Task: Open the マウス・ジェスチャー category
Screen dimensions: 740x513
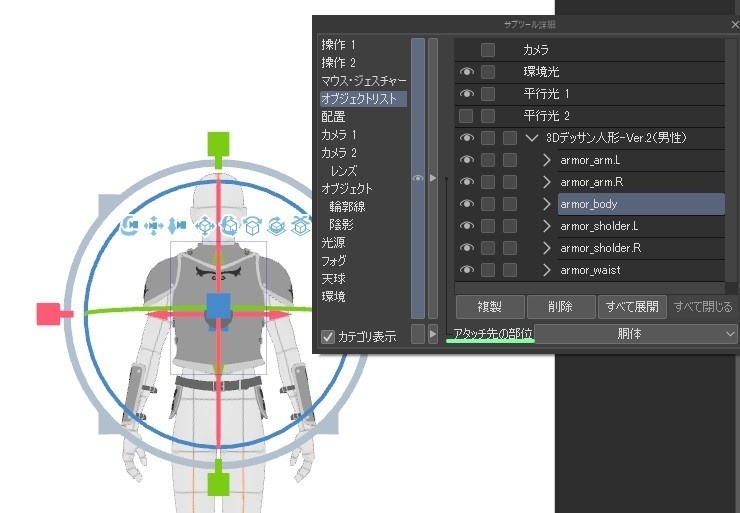Action: pos(363,81)
